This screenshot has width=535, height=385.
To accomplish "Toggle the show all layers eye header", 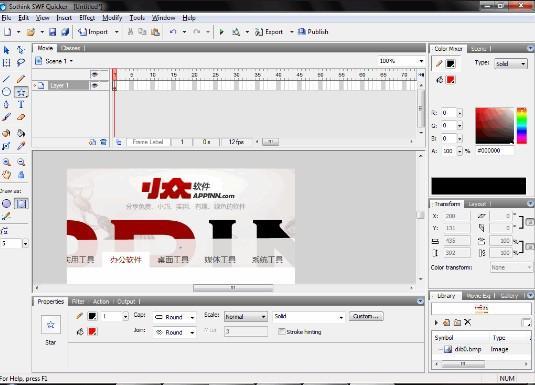I will point(95,74).
